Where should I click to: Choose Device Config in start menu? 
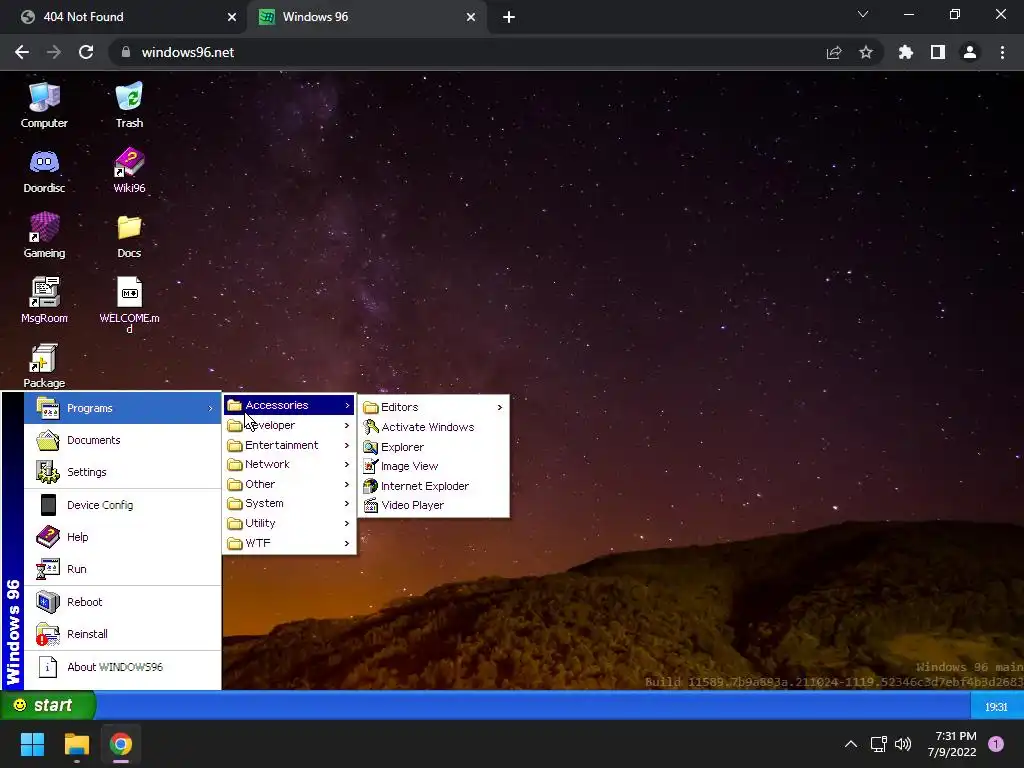click(123, 505)
